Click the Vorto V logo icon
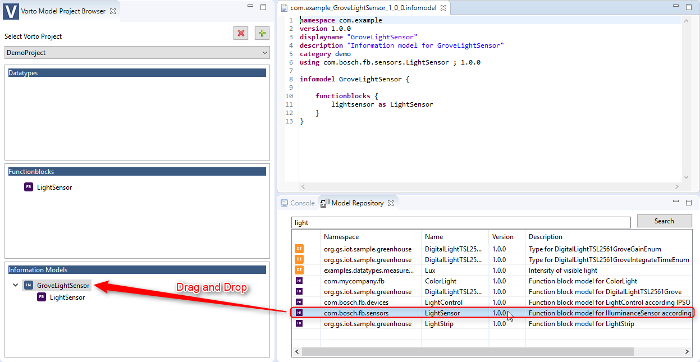The width and height of the screenshot is (700, 362). pos(11,11)
